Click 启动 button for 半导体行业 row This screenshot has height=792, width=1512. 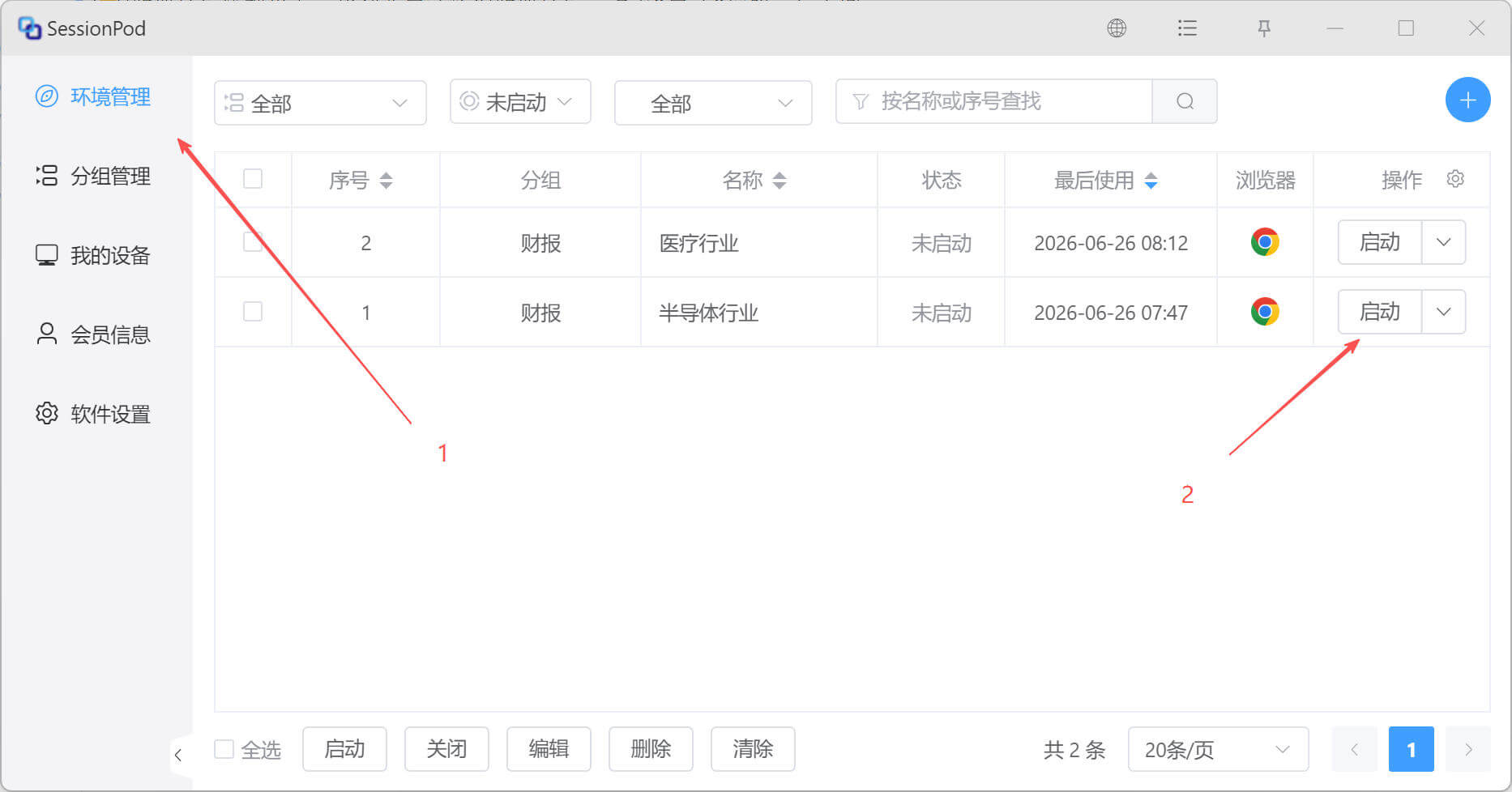(x=1380, y=312)
